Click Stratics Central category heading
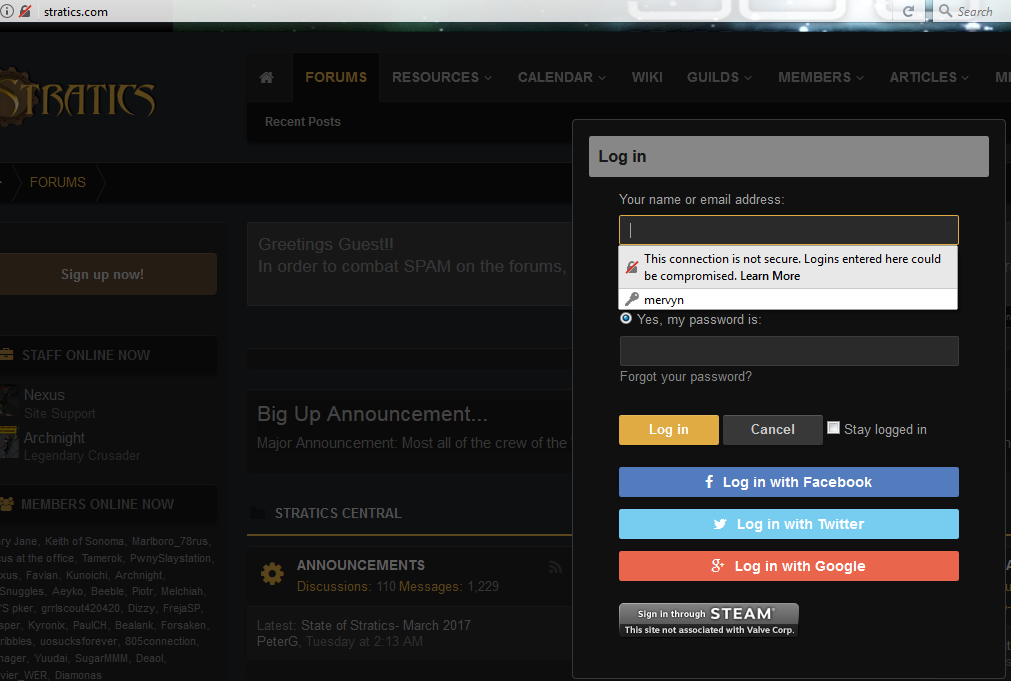This screenshot has width=1011, height=681. [338, 513]
